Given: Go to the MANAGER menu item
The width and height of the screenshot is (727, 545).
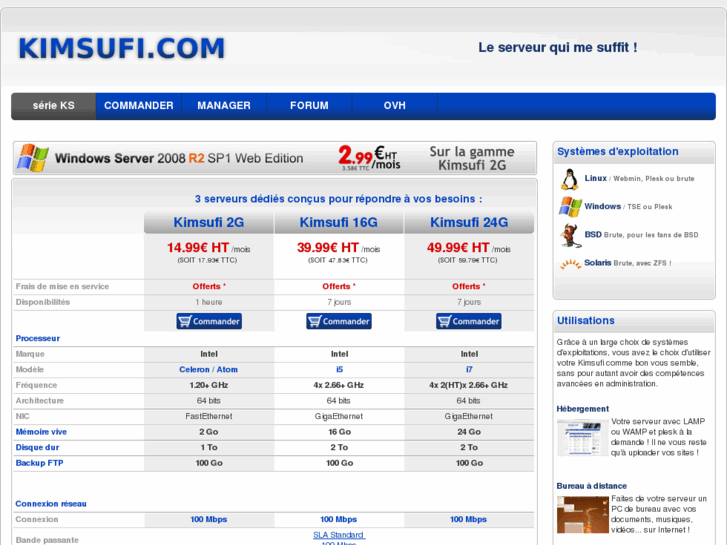Looking at the screenshot, I should (224, 106).
